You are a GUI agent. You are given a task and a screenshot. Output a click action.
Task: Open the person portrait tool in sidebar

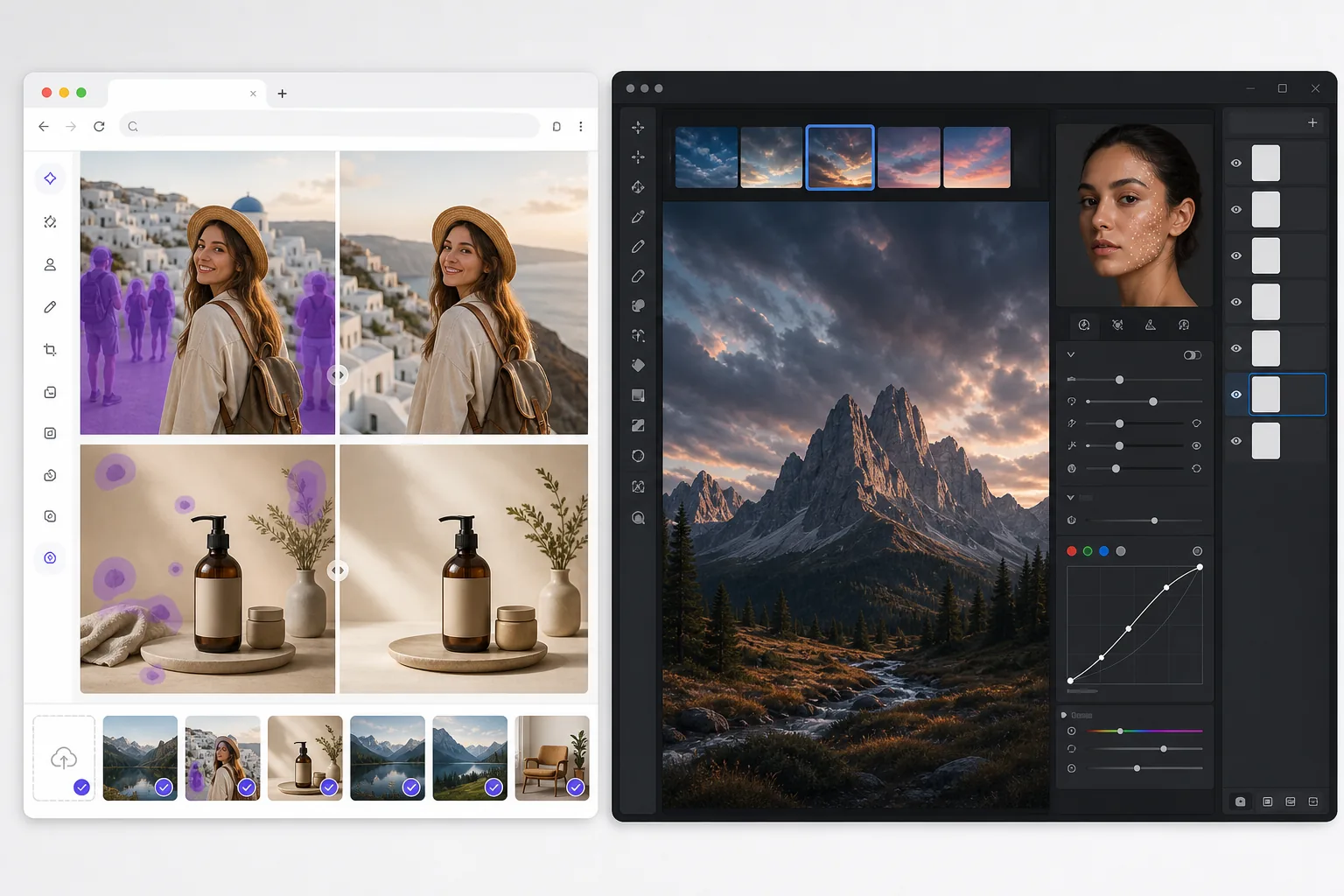[50, 264]
